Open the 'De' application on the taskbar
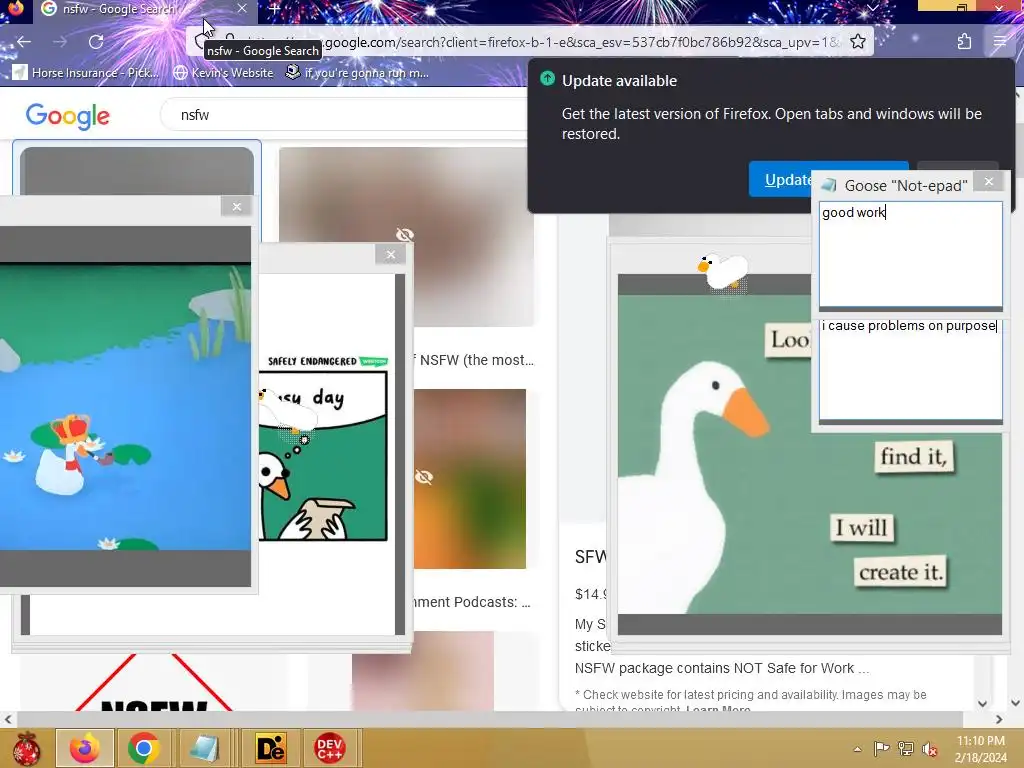Image resolution: width=1024 pixels, height=768 pixels. pyautogui.click(x=271, y=748)
